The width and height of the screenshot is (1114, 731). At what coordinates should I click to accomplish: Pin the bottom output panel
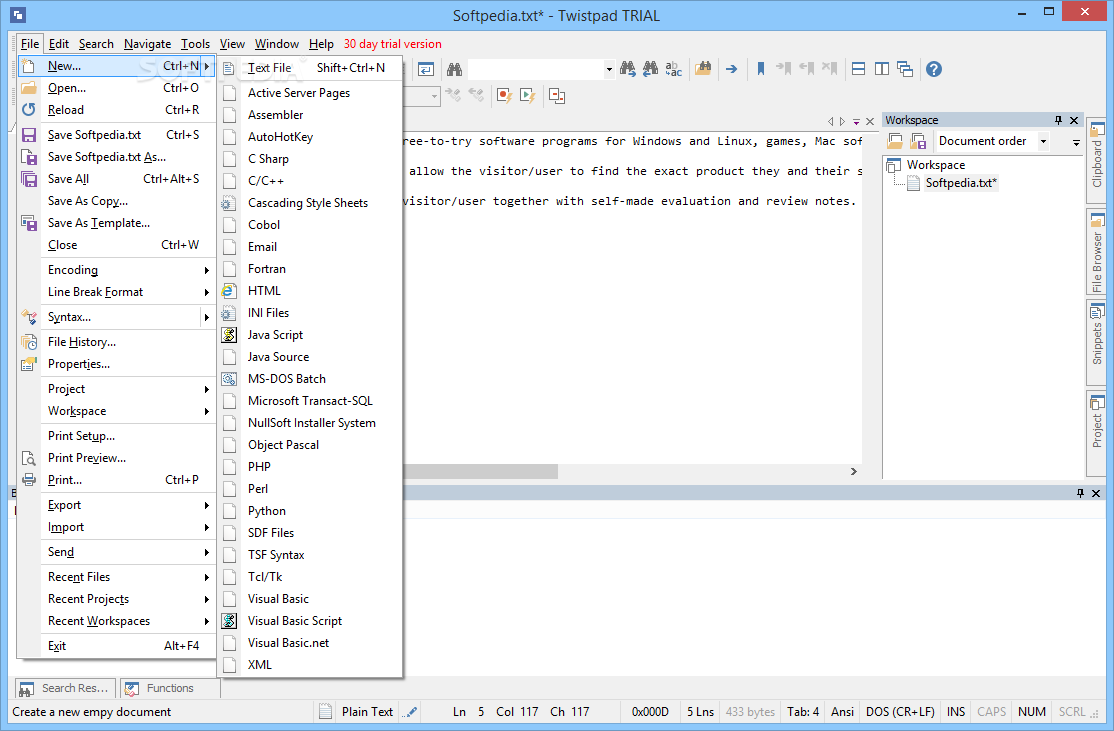click(1080, 493)
